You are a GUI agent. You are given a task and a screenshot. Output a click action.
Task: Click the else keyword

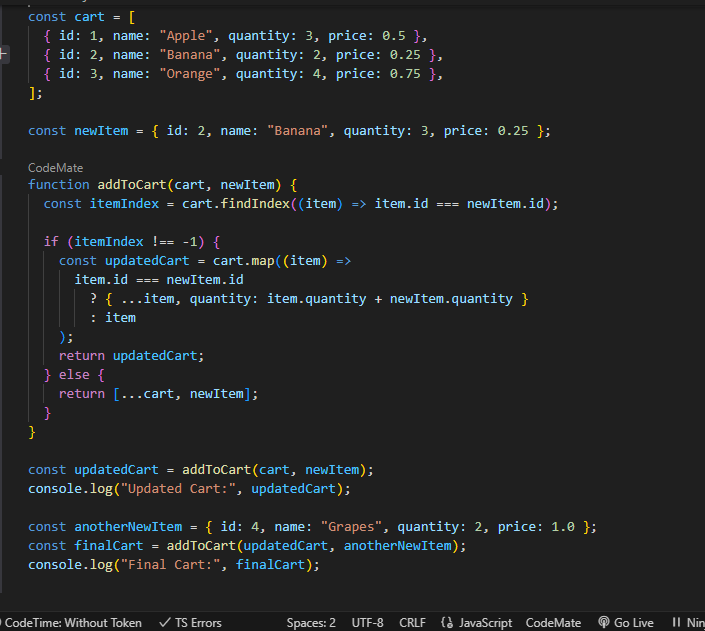point(74,375)
